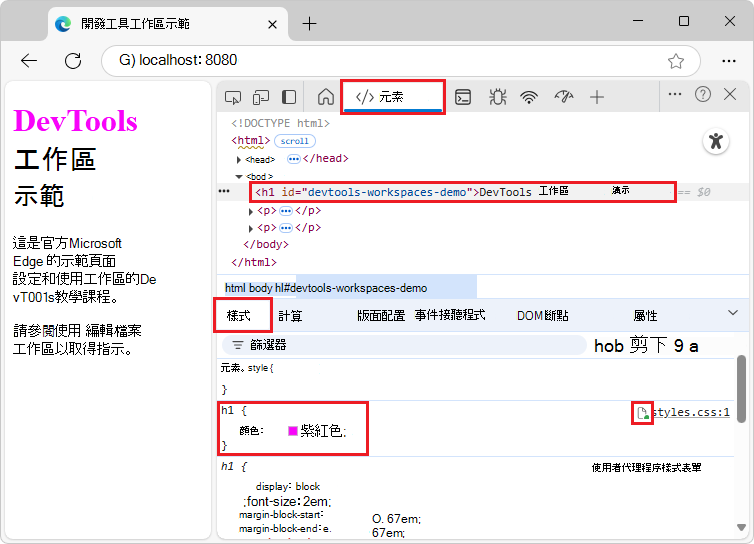Viewport: 754px width, 544px height.
Task: Click ellipsis badge in head node
Action: pos(293,159)
